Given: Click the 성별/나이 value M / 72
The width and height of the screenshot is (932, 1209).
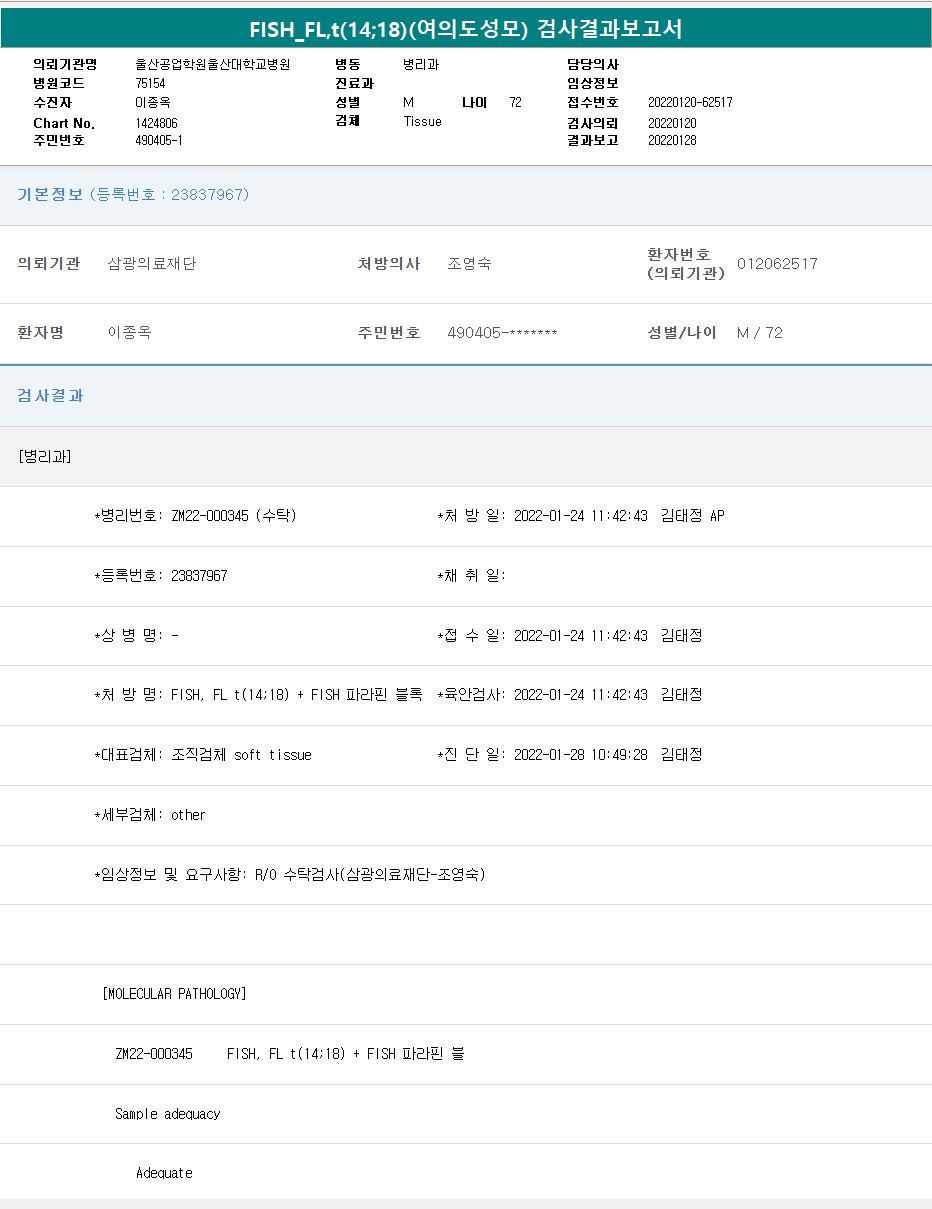Looking at the screenshot, I should coord(760,333).
